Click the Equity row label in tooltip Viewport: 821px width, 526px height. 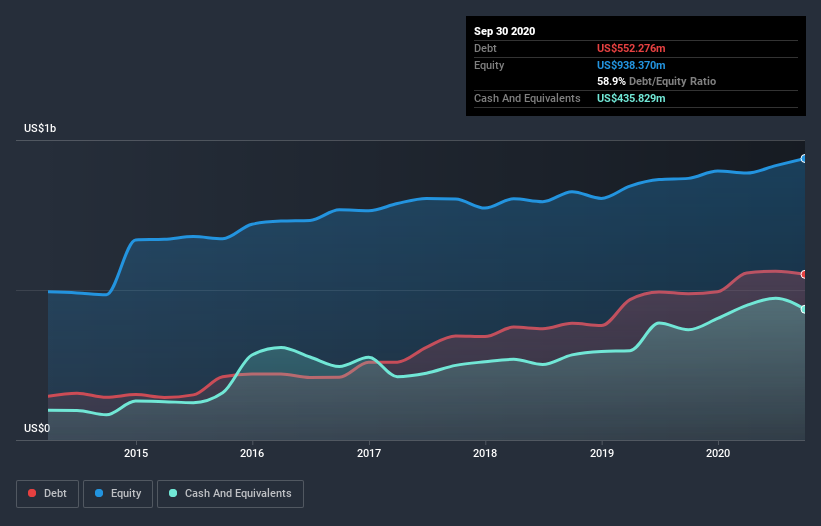[489, 65]
